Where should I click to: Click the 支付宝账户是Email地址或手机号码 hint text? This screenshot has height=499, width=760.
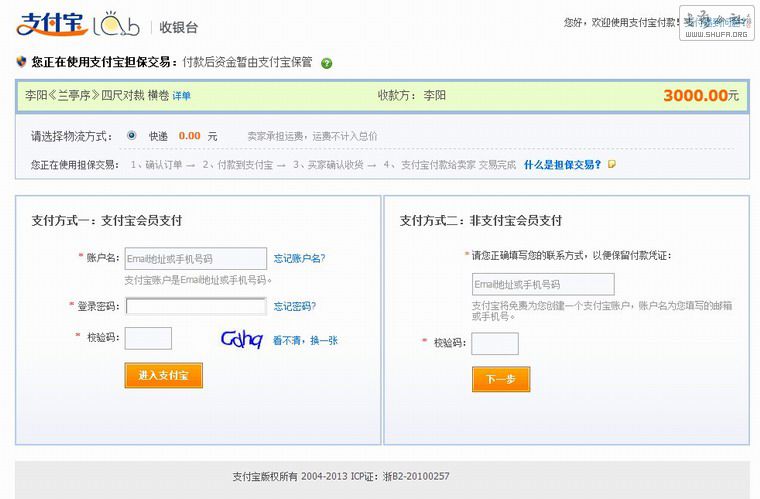(x=198, y=280)
